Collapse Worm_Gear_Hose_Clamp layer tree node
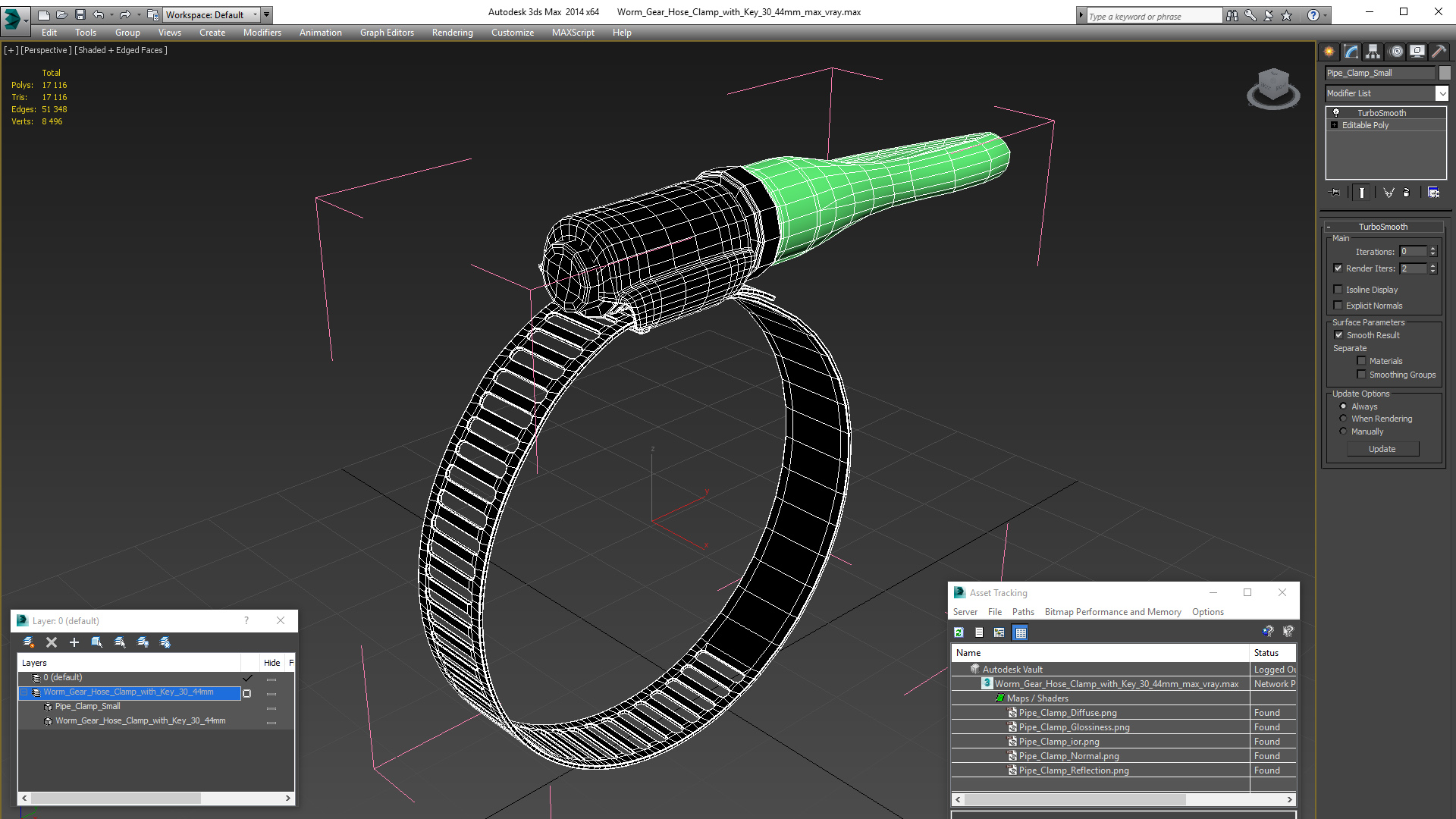 pyautogui.click(x=24, y=692)
